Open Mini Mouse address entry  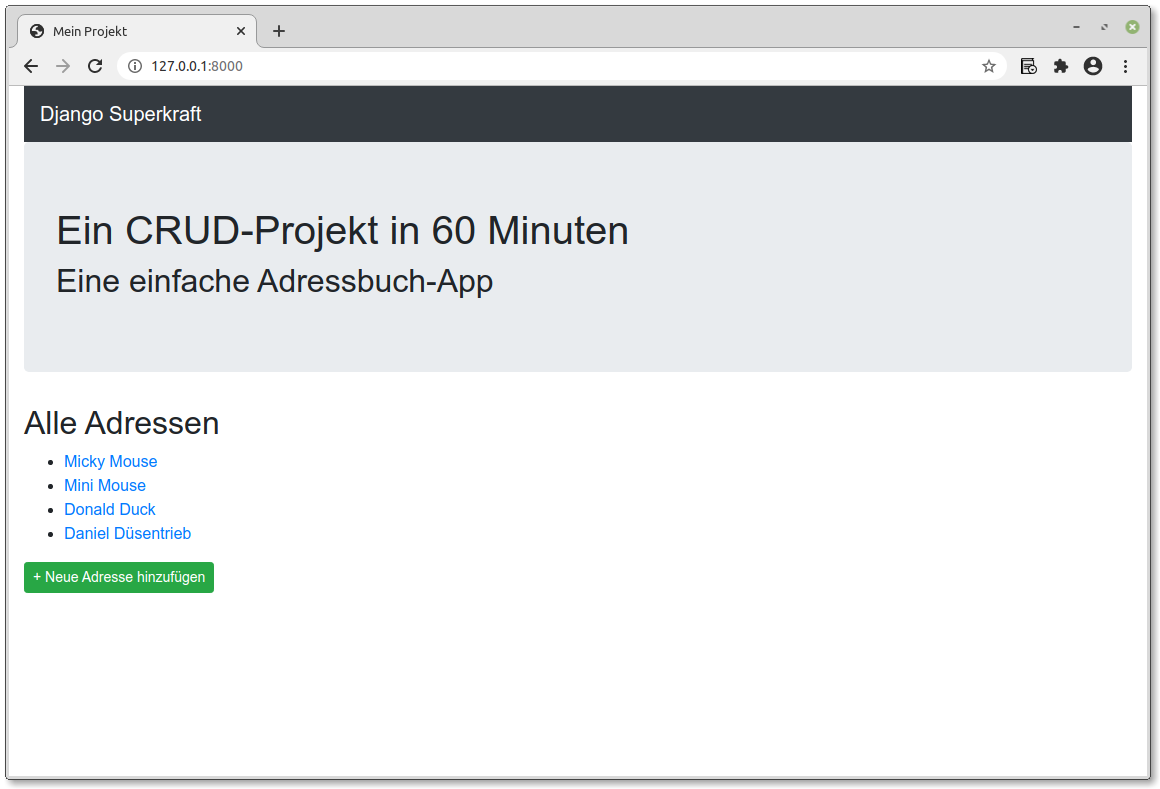tap(105, 485)
